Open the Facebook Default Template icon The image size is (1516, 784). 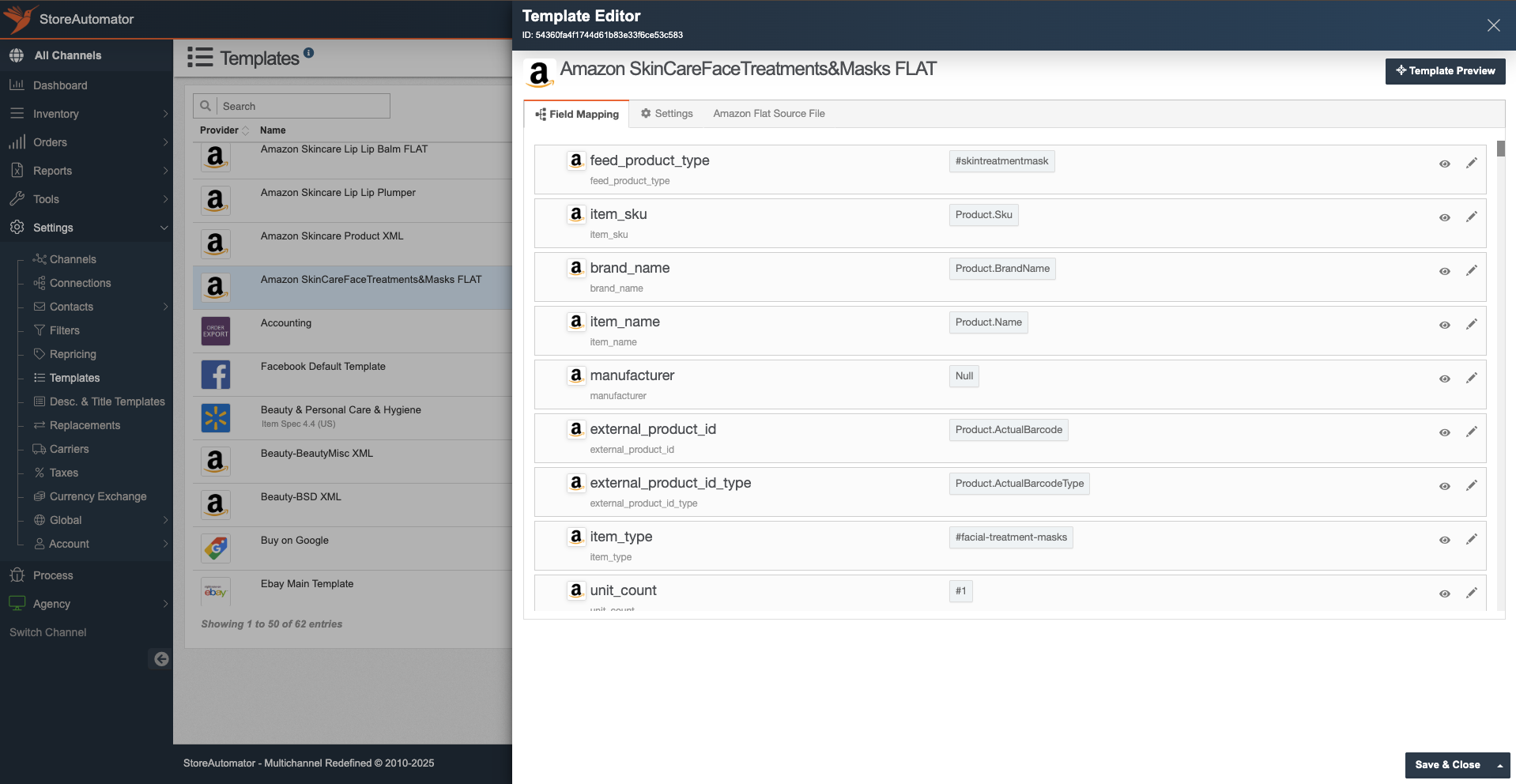pos(215,374)
